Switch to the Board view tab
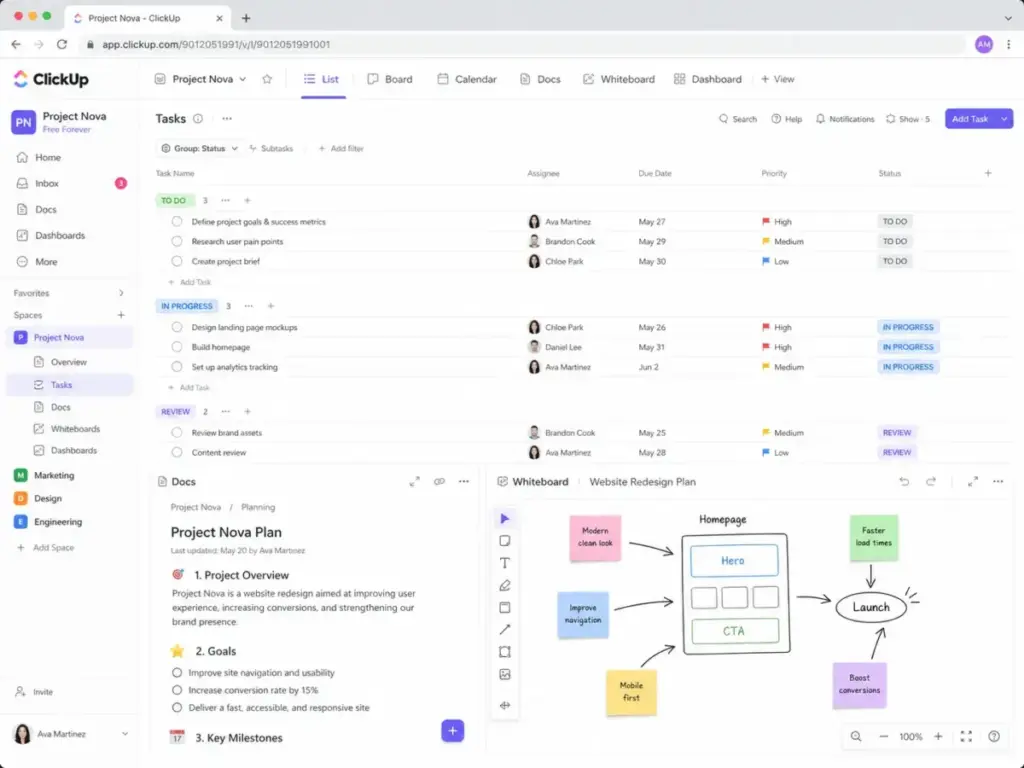 (x=390, y=79)
